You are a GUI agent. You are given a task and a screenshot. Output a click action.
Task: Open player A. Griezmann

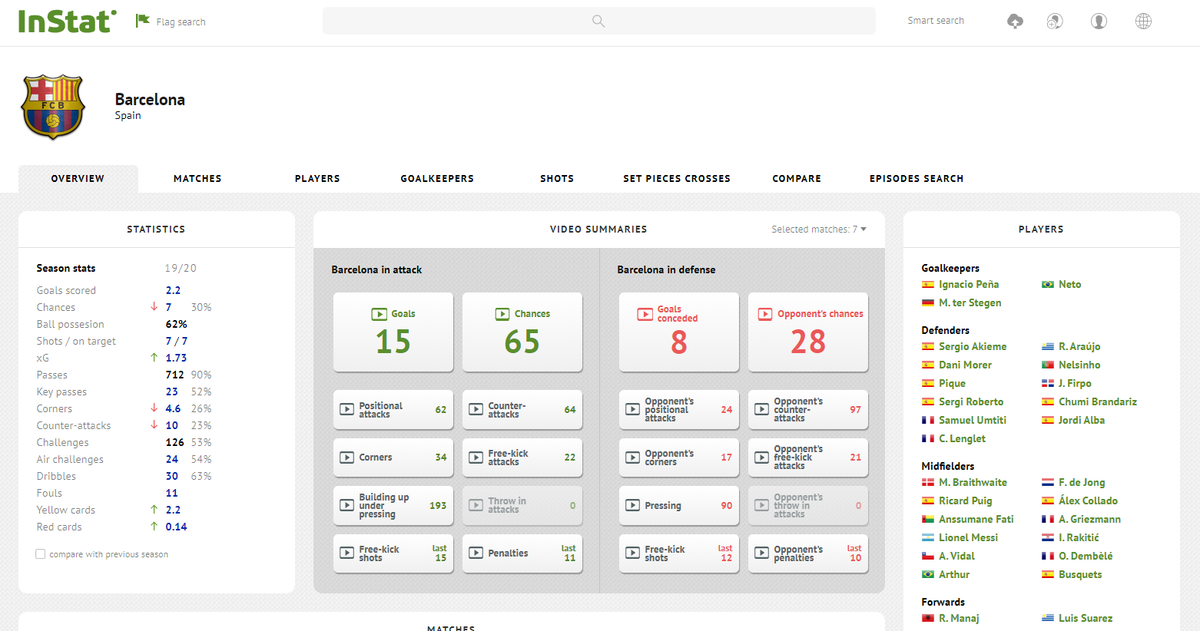click(1090, 520)
